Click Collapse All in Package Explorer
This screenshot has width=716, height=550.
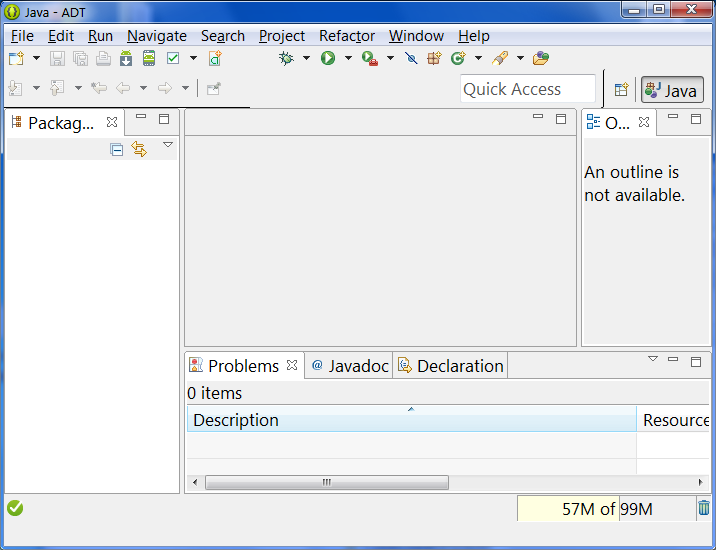coord(116,149)
